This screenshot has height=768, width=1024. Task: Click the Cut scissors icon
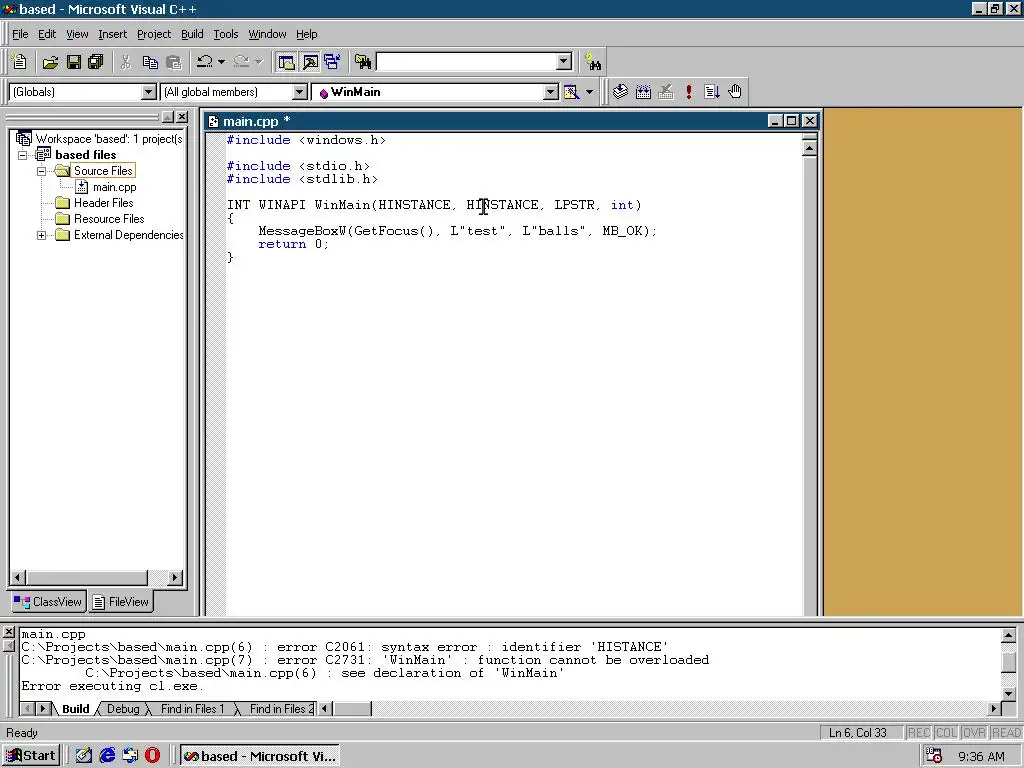[125, 62]
